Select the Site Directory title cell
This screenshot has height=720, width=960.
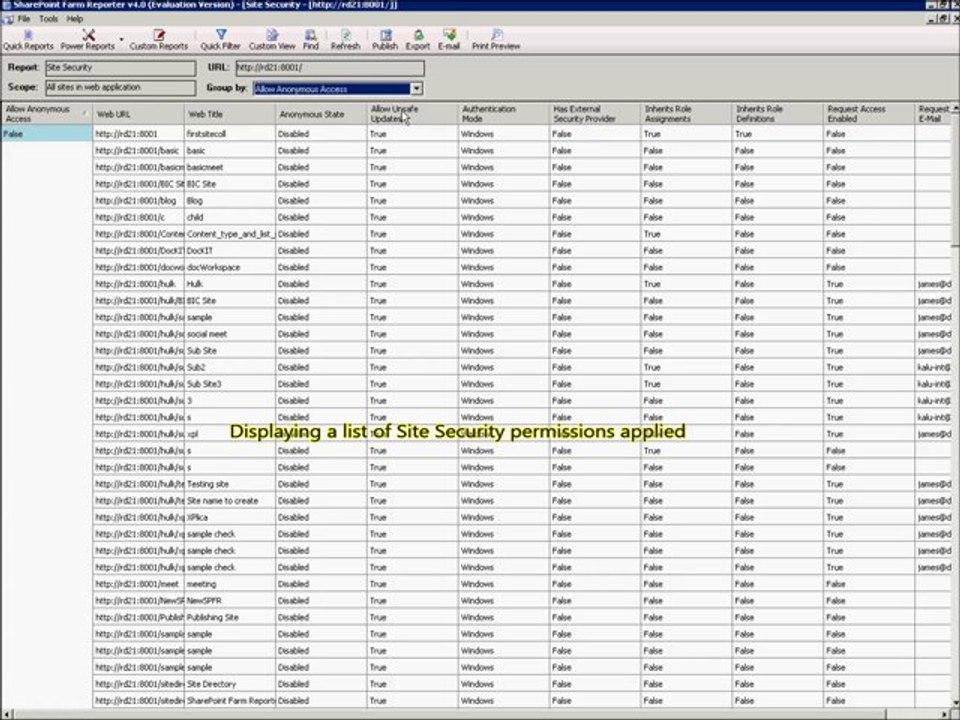click(230, 684)
